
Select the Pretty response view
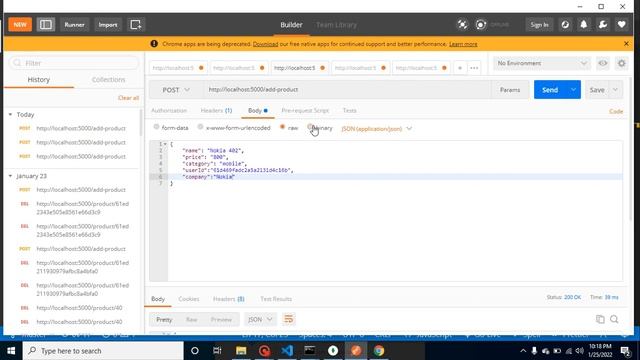(164, 320)
